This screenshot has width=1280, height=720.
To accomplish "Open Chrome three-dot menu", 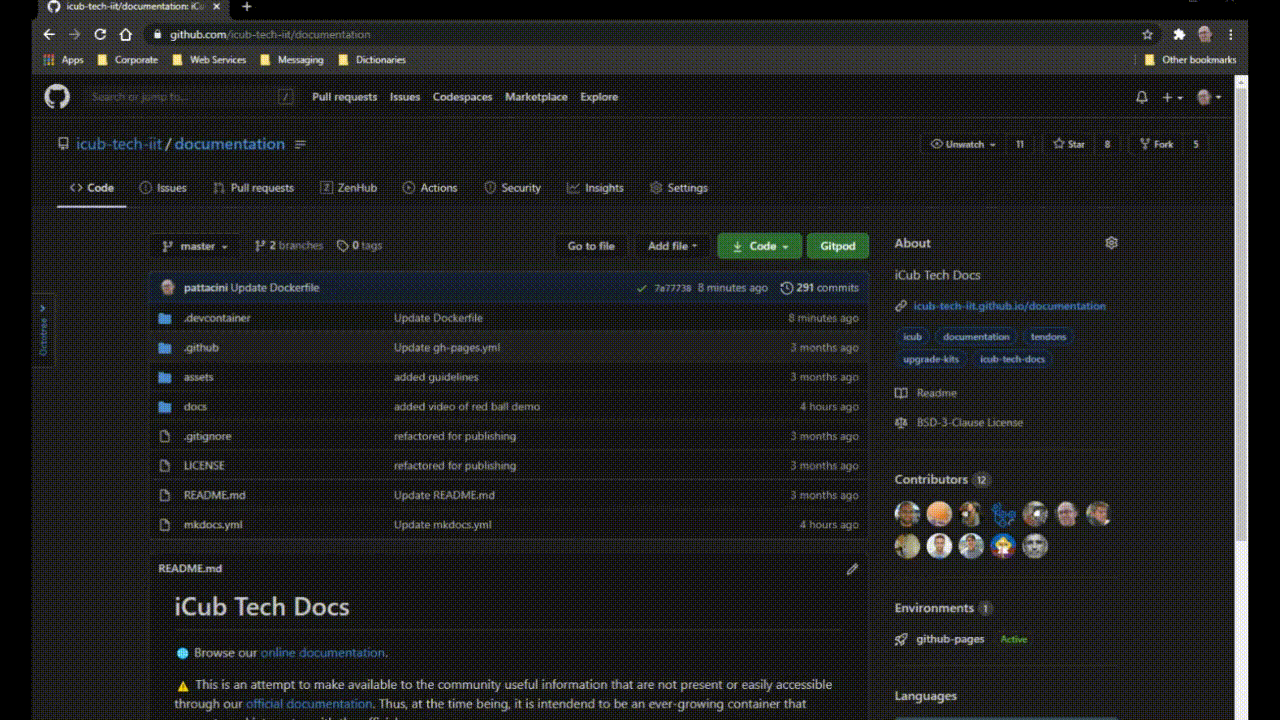I will (1231, 34).
